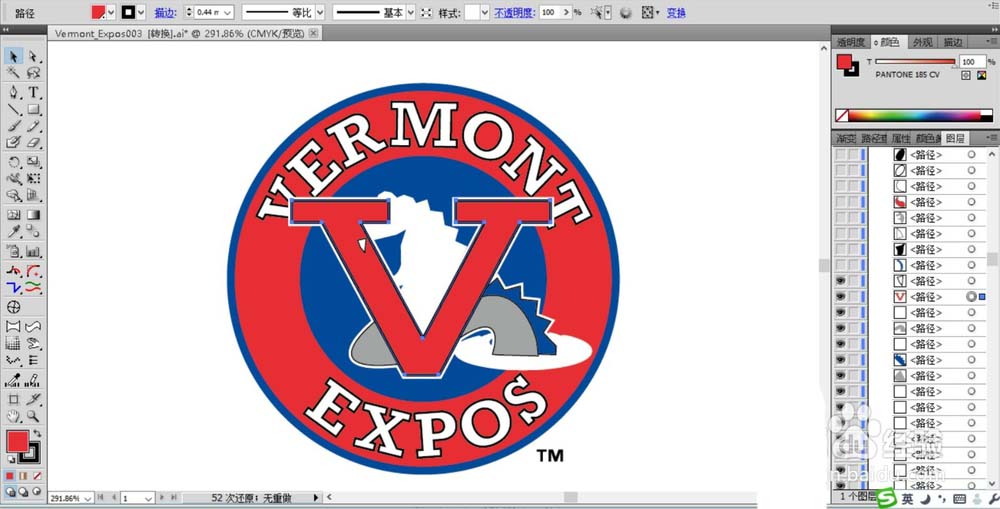Hide the gray saw blade thumbnail path
The height and width of the screenshot is (509, 1000).
[x=841, y=328]
